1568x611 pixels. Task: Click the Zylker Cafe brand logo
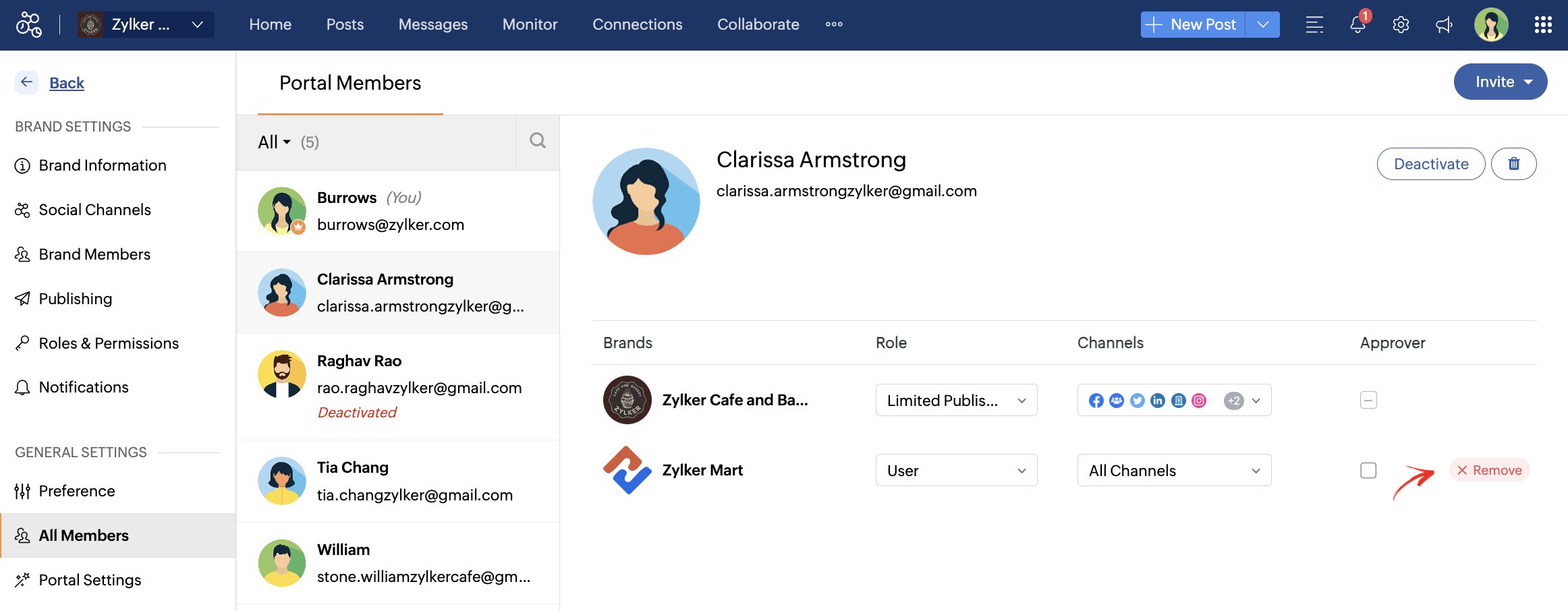[627, 400]
